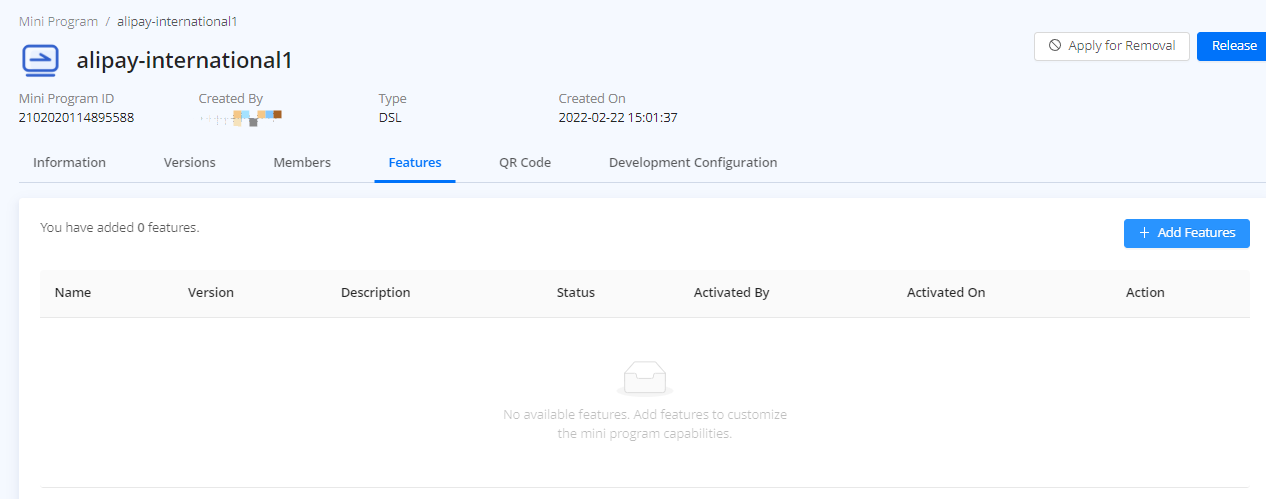Image resolution: width=1266 pixels, height=499 pixels.
Task: Click the Activated On column header
Action: point(945,293)
